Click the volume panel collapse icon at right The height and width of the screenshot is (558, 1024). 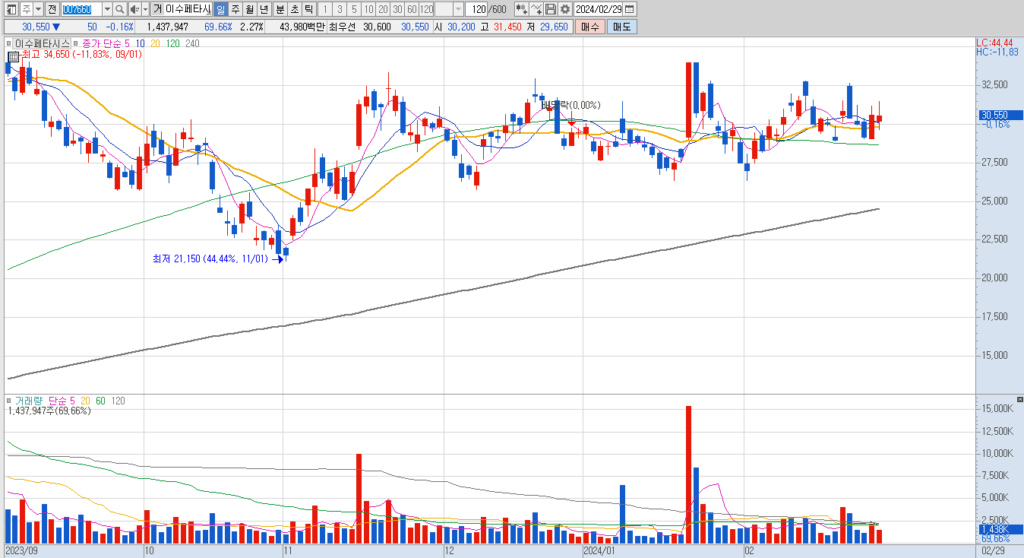point(1019,399)
